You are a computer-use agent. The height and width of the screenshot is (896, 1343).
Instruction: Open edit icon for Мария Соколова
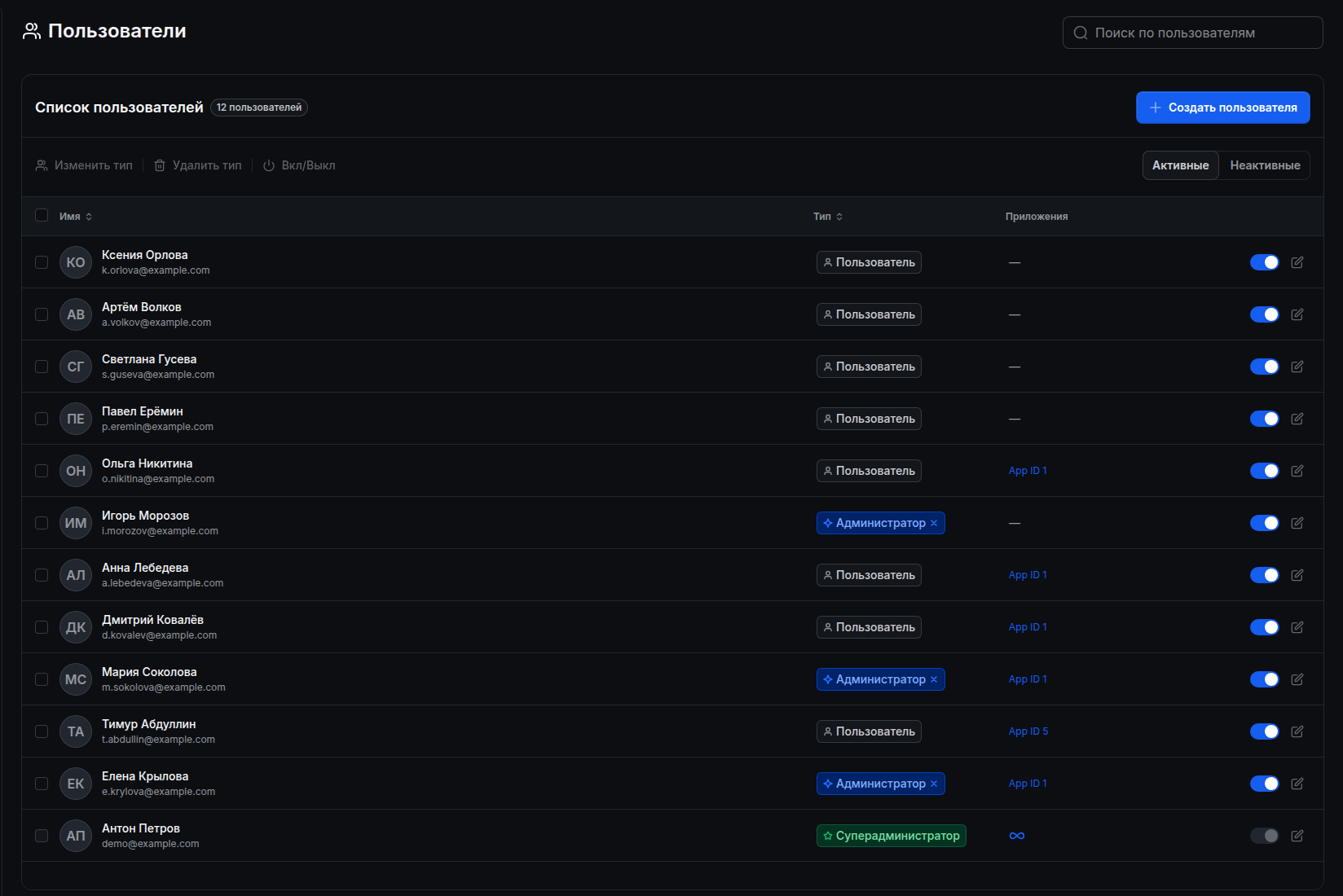tap(1297, 679)
